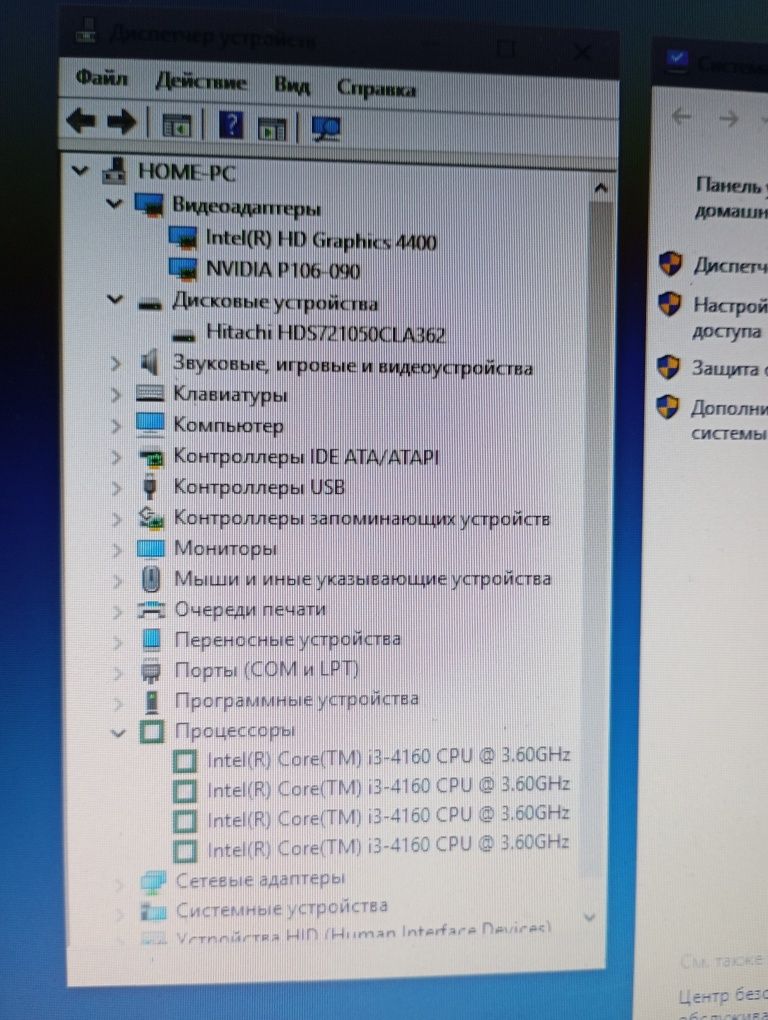Collapse the Видеоадаптеры branch
This screenshot has width=768, height=1020.
[x=114, y=204]
